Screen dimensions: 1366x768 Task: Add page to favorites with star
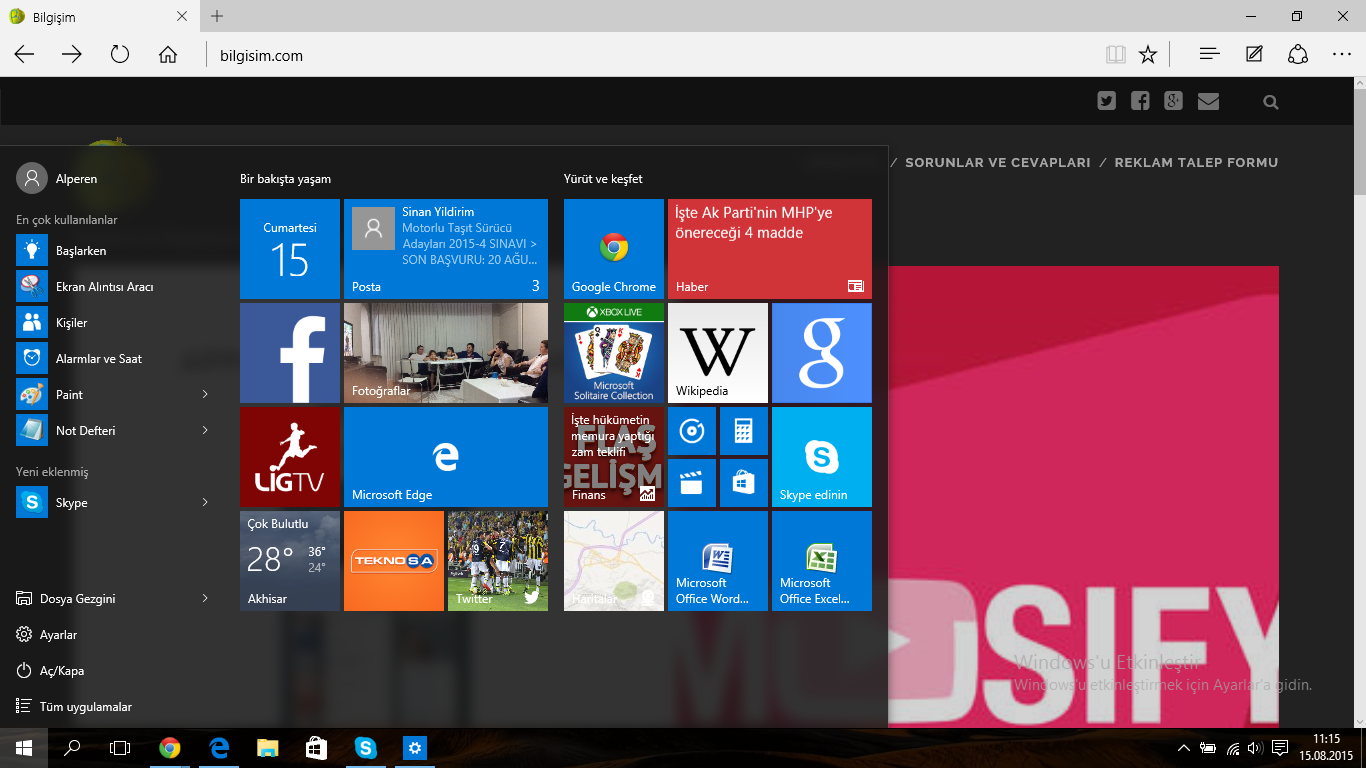(1148, 55)
